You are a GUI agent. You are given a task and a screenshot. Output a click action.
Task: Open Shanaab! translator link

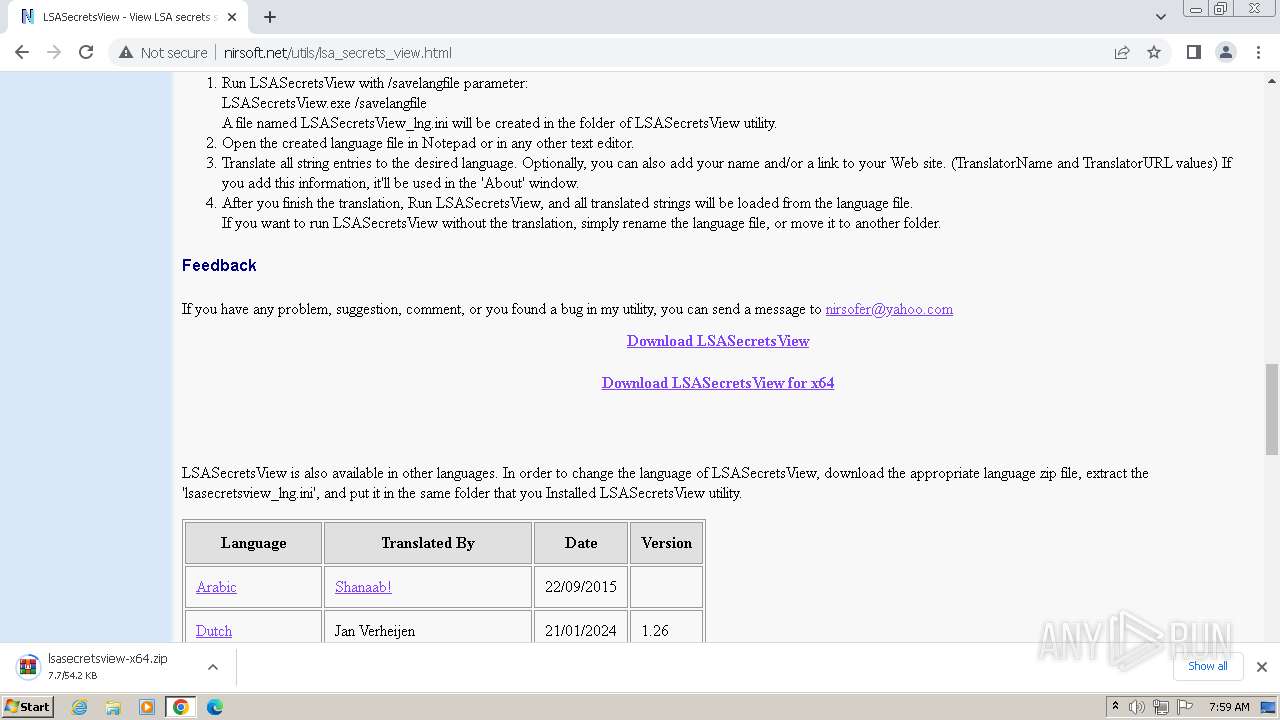click(363, 587)
